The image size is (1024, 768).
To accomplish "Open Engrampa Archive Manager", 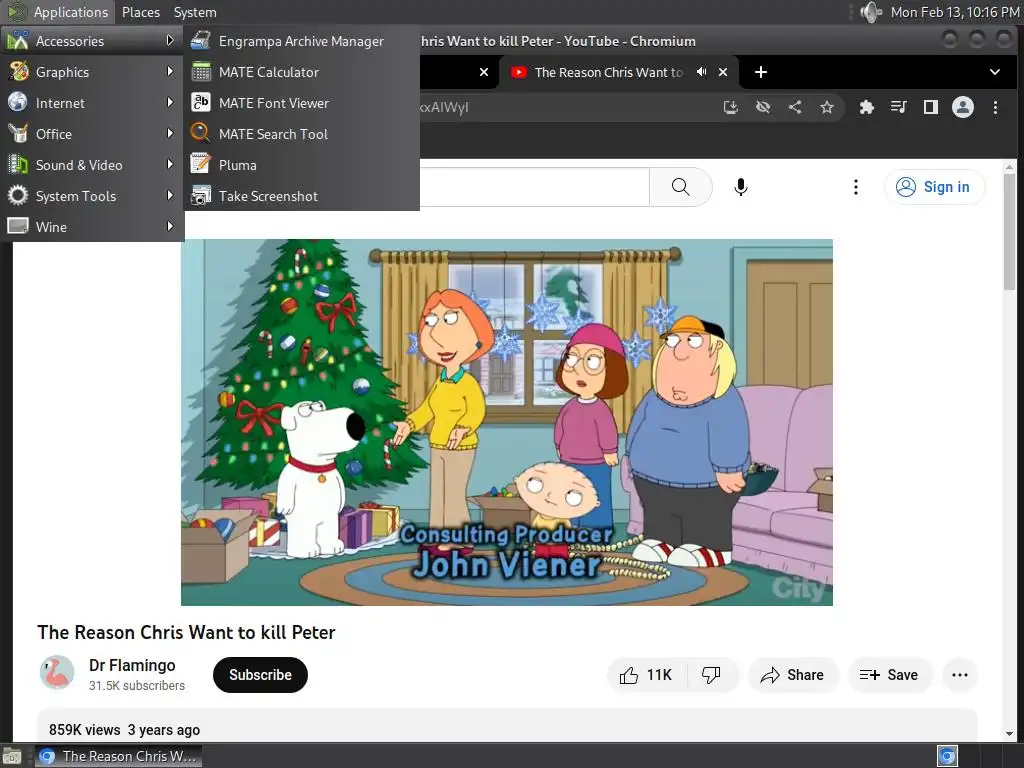I will click(x=301, y=41).
